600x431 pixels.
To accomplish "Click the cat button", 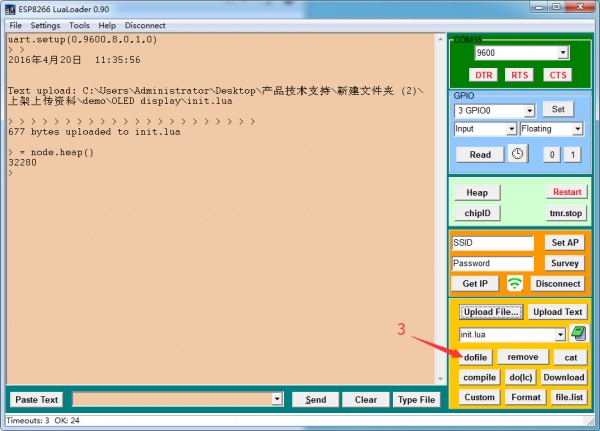I will pyautogui.click(x=571, y=357).
